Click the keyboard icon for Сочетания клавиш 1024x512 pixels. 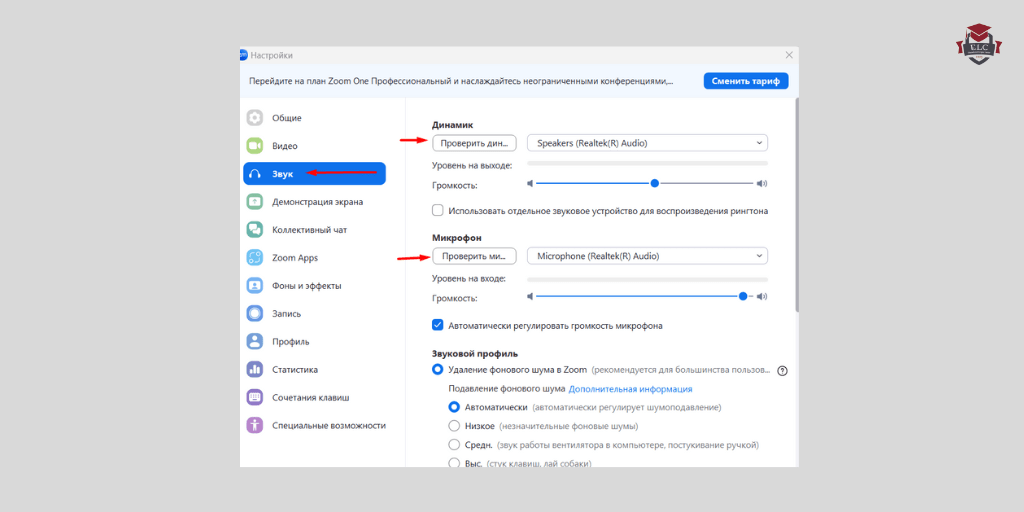[x=255, y=397]
